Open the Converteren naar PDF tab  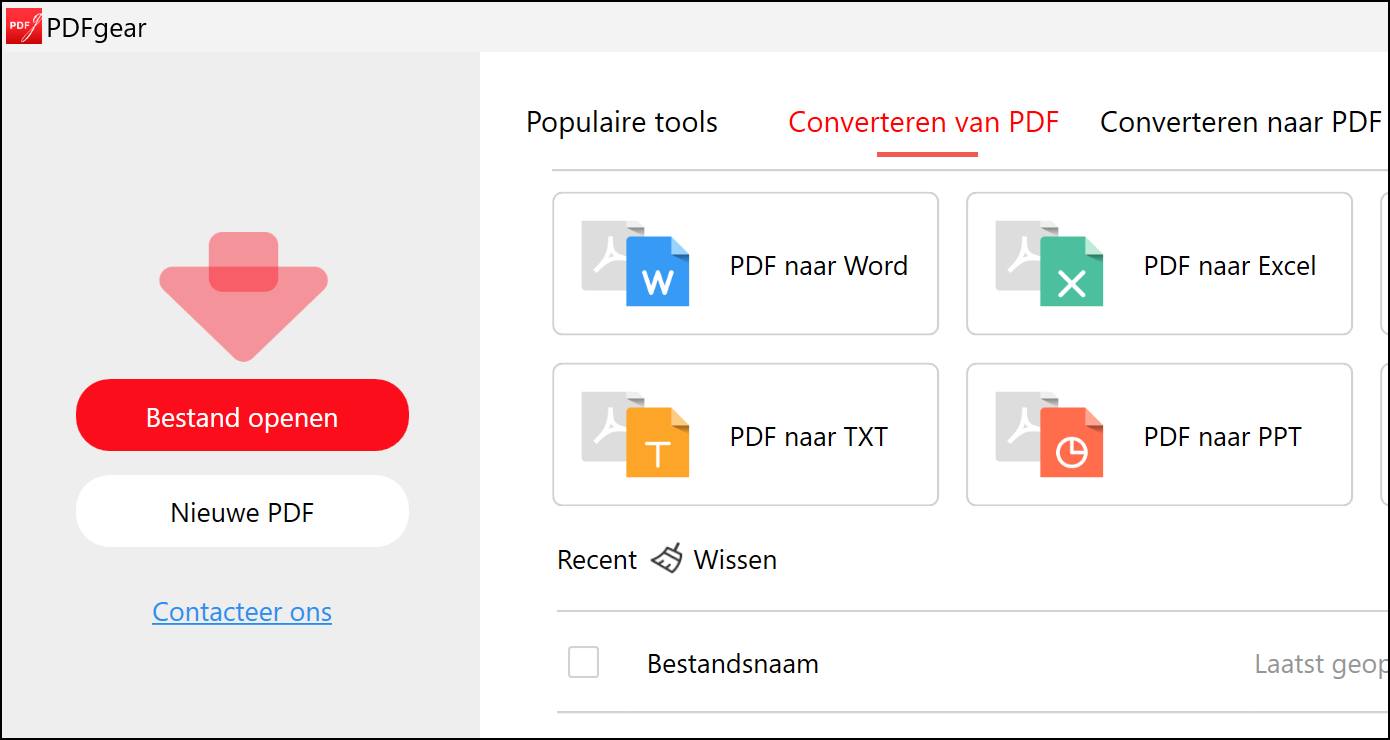pyautogui.click(x=1240, y=122)
